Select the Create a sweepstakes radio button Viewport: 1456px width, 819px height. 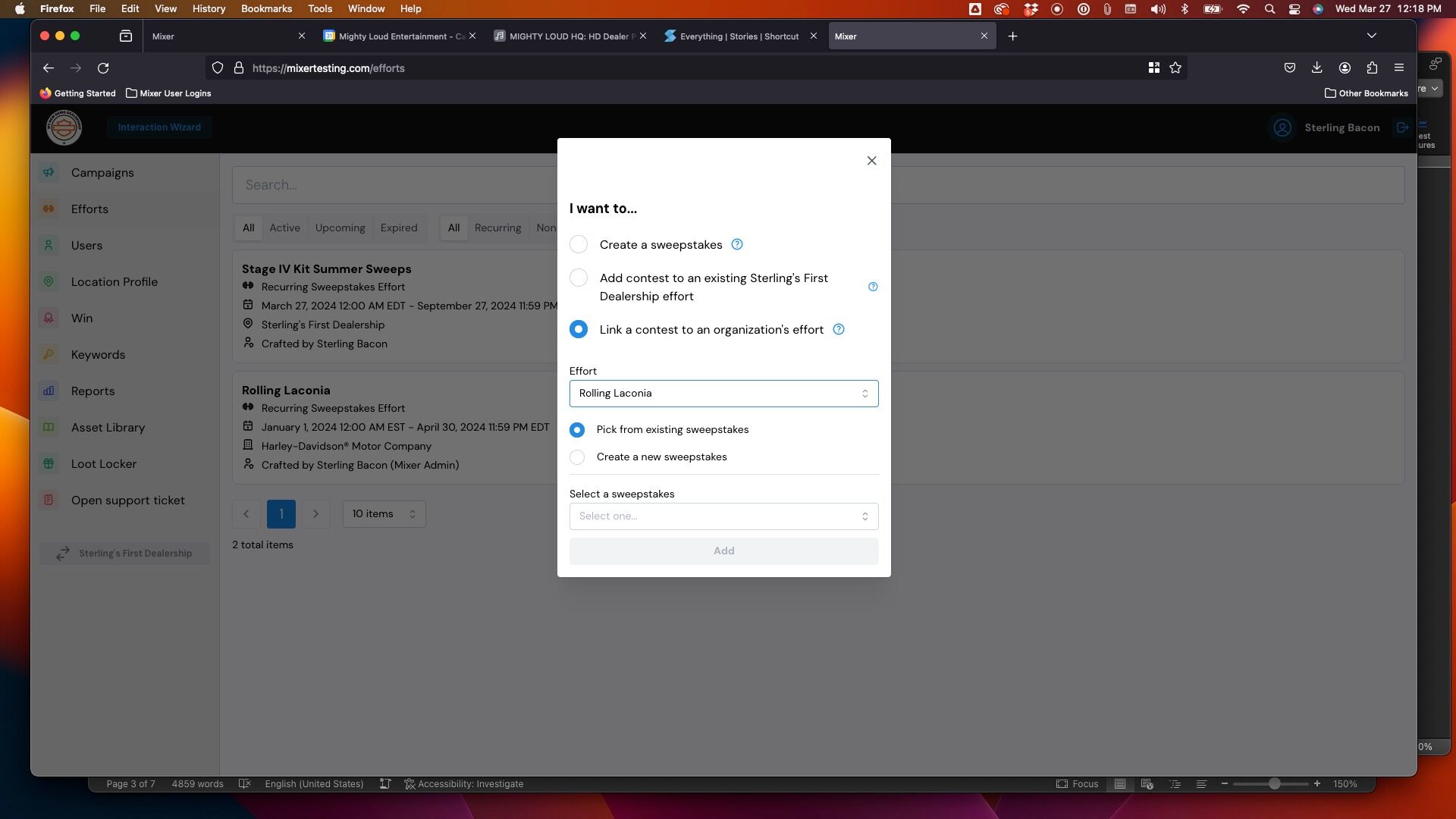(x=578, y=244)
